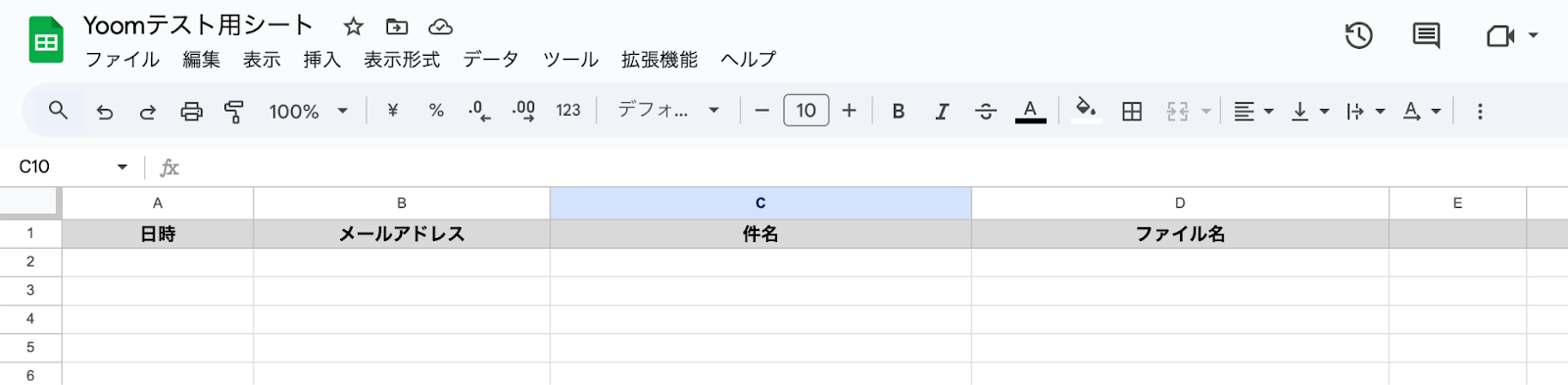
Task: Click the borders grid icon
Action: (1132, 112)
